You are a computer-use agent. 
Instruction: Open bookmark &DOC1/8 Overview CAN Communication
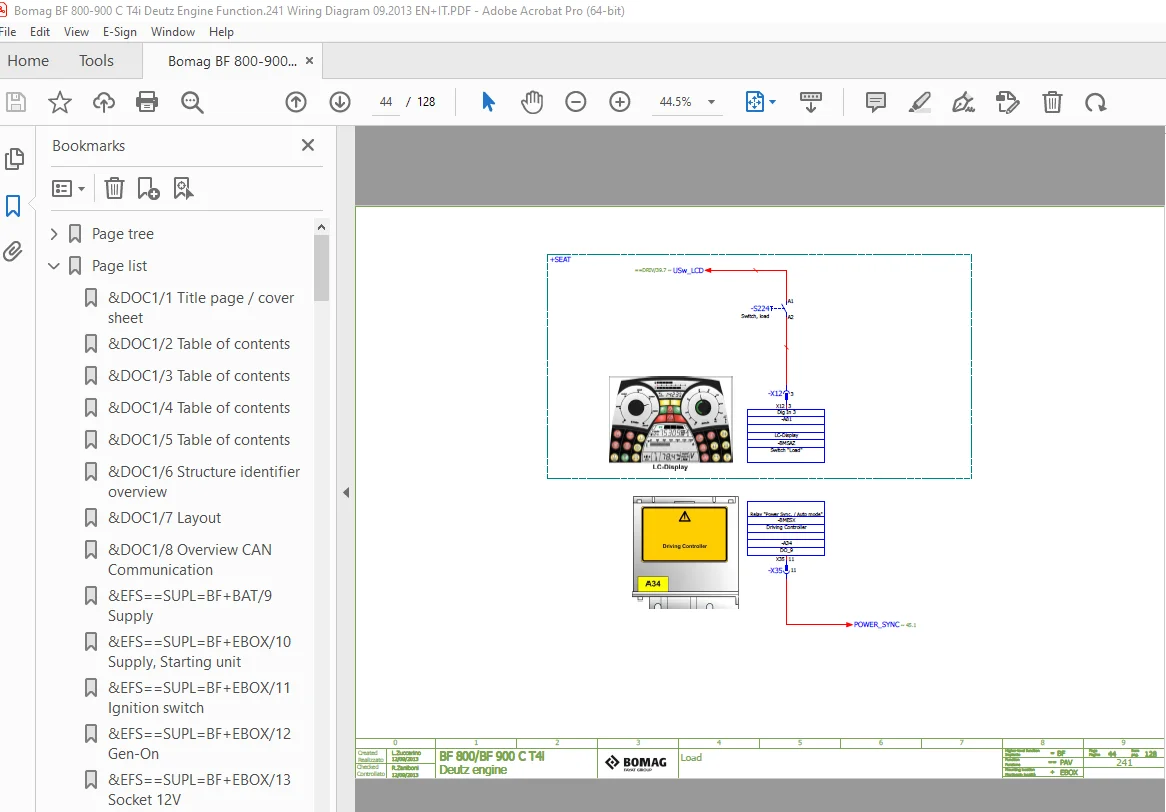tap(190, 560)
